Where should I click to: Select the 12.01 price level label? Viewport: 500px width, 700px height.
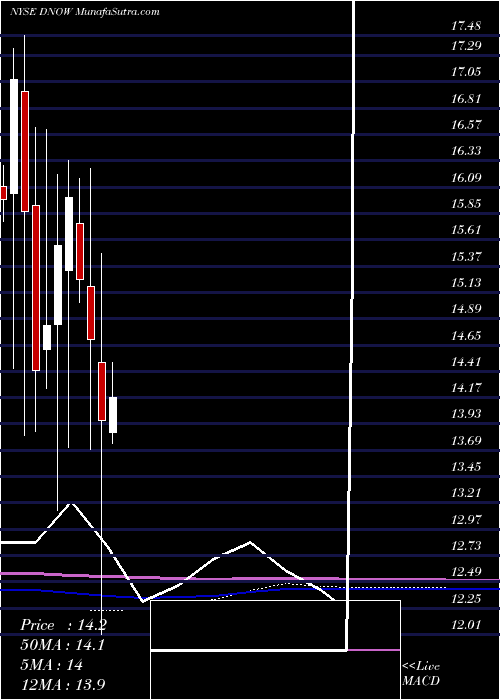(466, 625)
